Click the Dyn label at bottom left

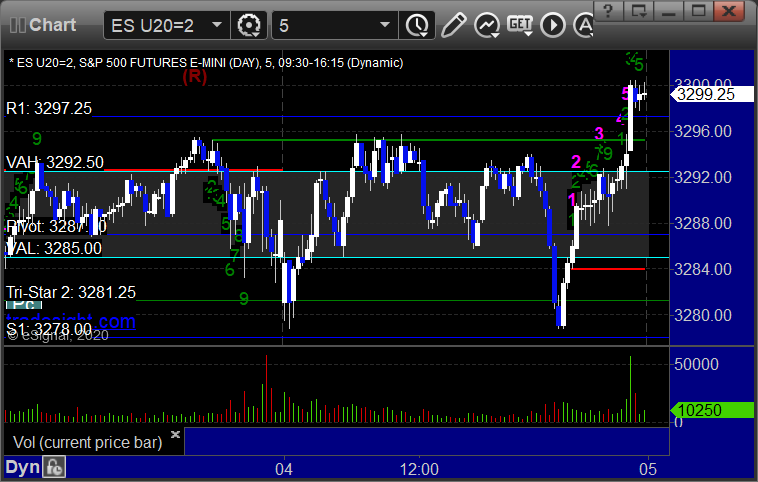tap(22, 467)
